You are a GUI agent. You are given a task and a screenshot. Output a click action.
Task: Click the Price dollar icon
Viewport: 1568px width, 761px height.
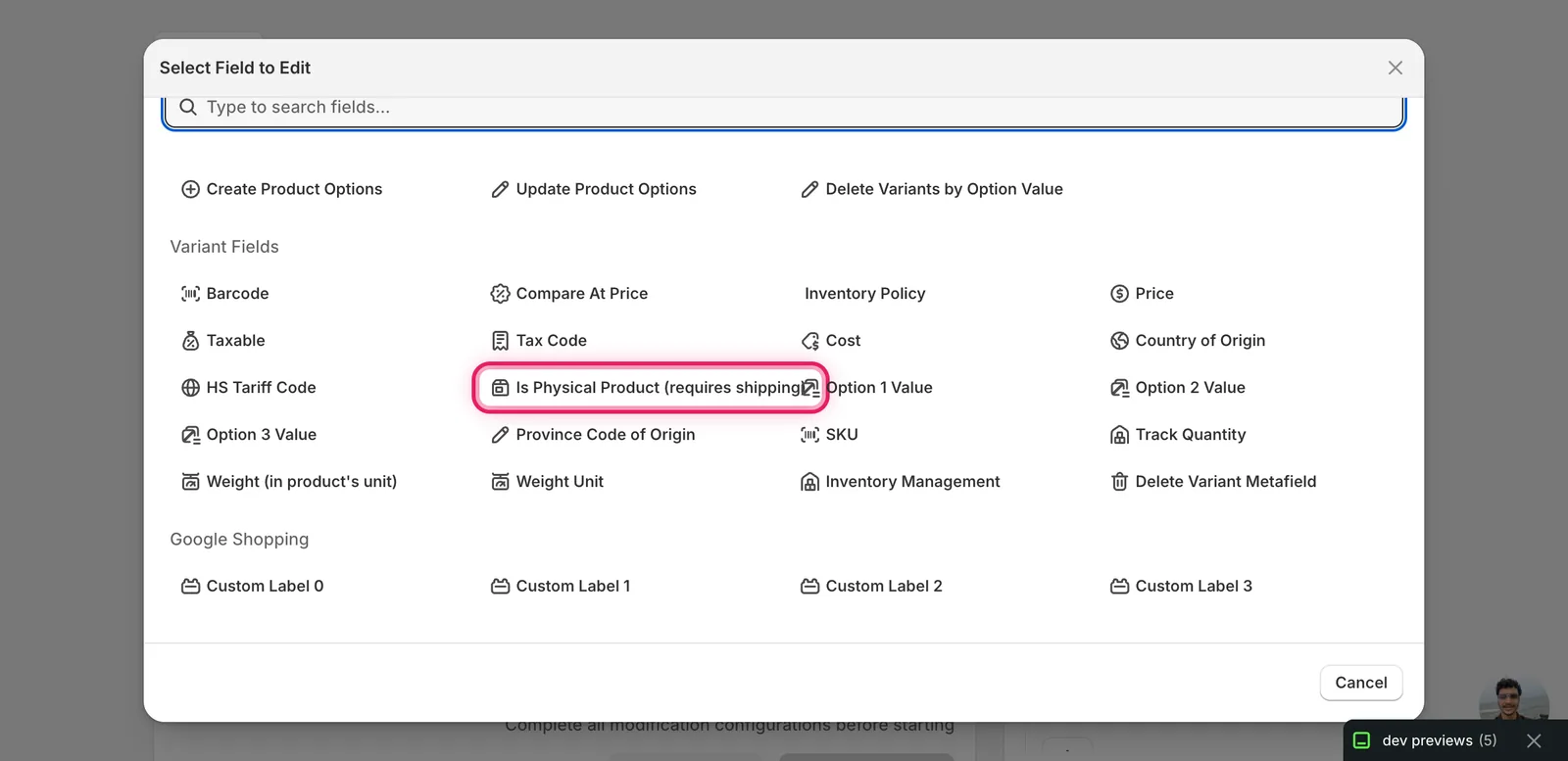pyautogui.click(x=1119, y=294)
